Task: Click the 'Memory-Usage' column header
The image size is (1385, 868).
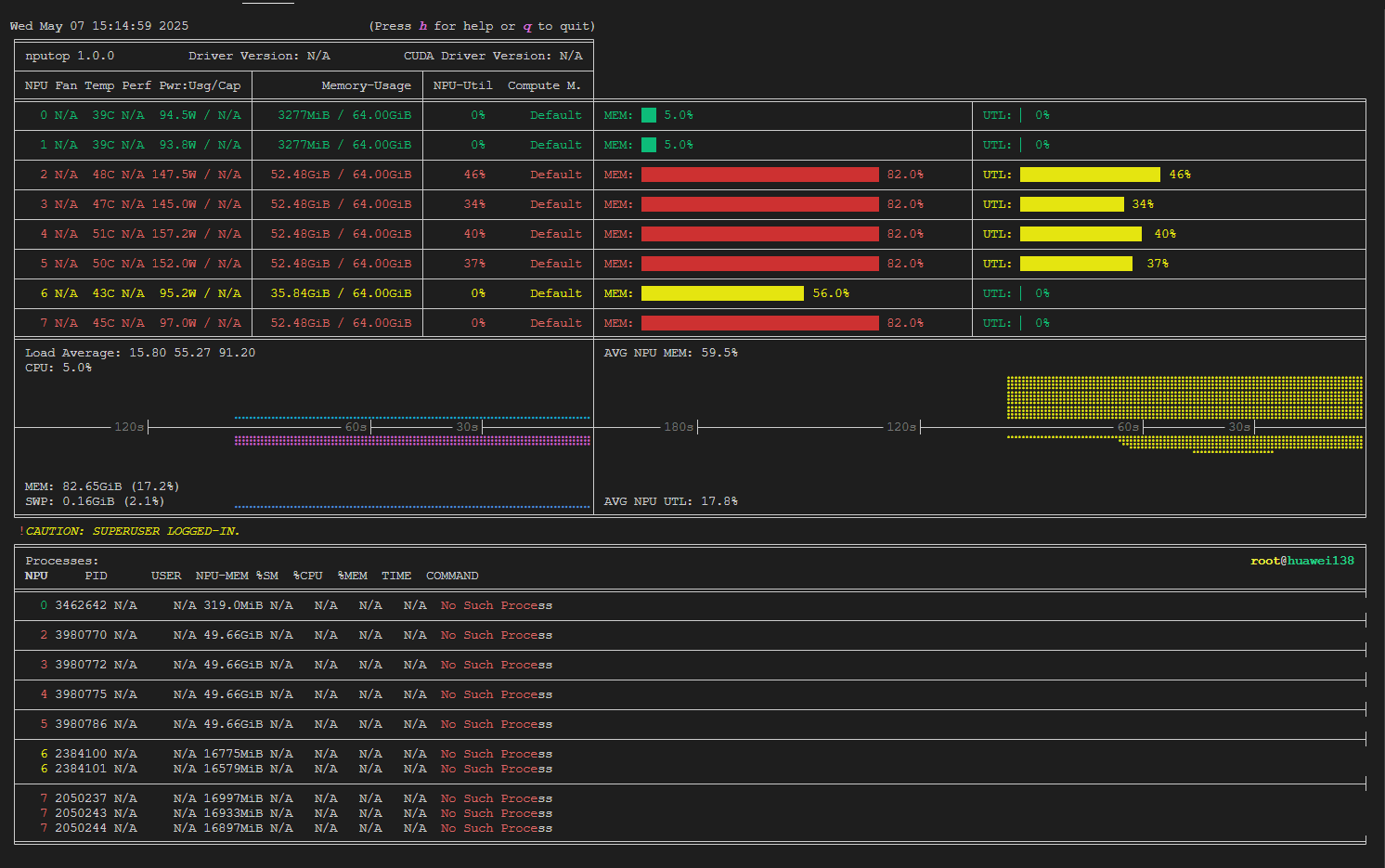Action: click(x=367, y=85)
